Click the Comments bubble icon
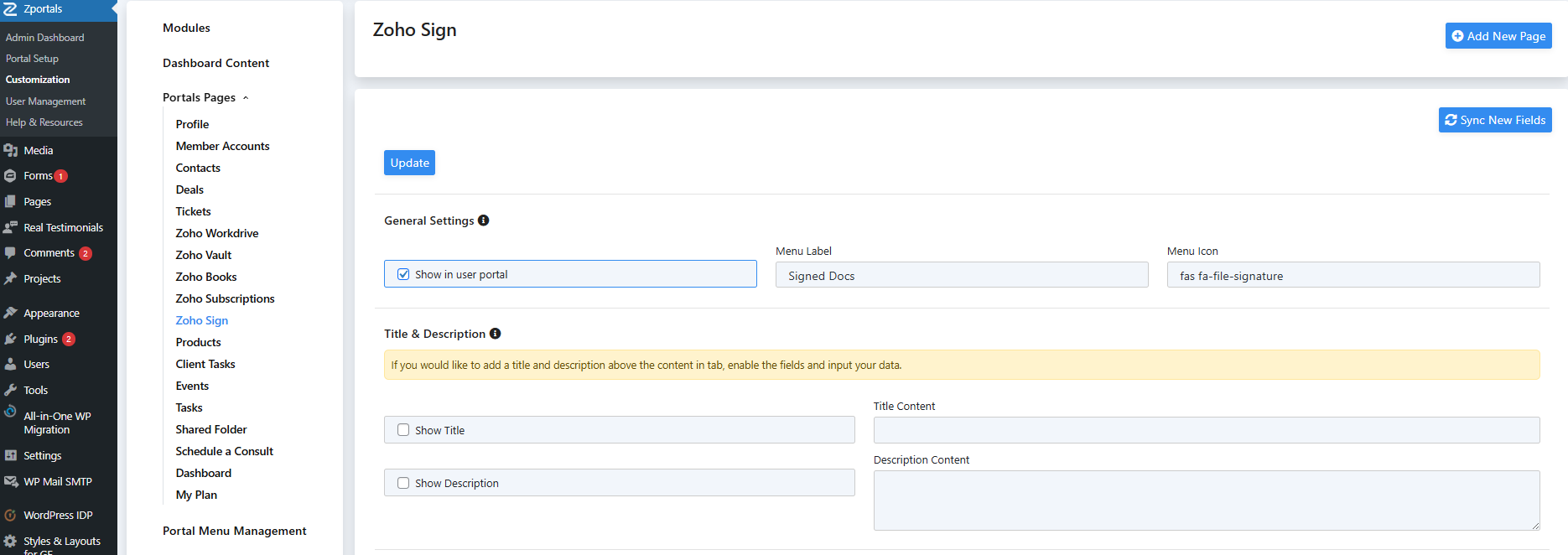Screen dimensions: 1568x555 tap(10, 252)
